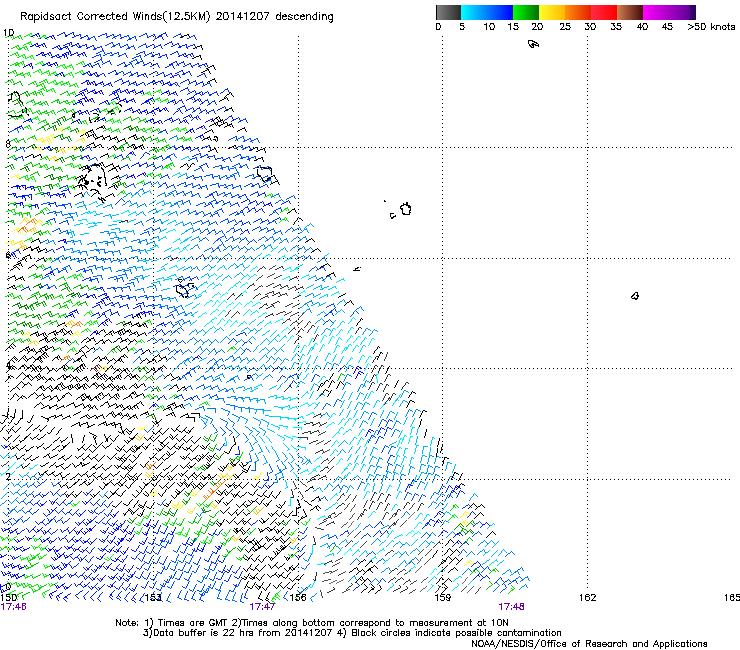Click the 'NOAA/NESDIS/Office of Research and Applications' credit
This screenshot has height=650, width=740.
[x=589, y=644]
